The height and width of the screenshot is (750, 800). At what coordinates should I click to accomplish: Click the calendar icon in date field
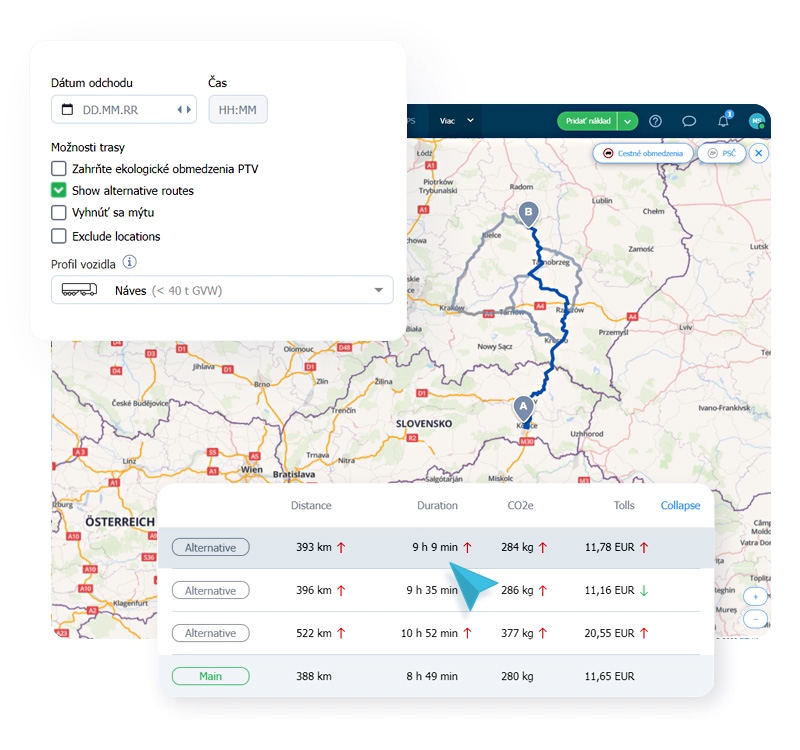click(67, 109)
